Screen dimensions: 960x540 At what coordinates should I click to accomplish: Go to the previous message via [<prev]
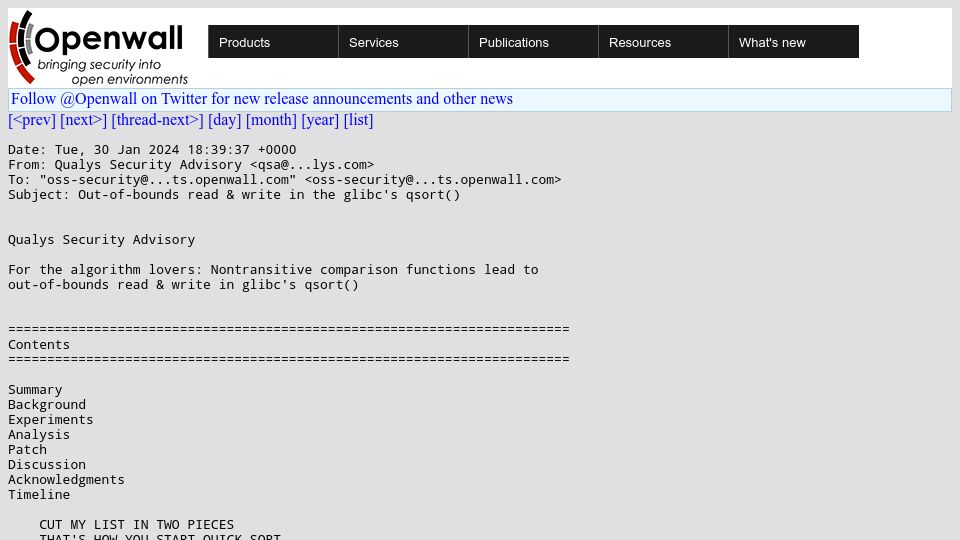coord(32,120)
